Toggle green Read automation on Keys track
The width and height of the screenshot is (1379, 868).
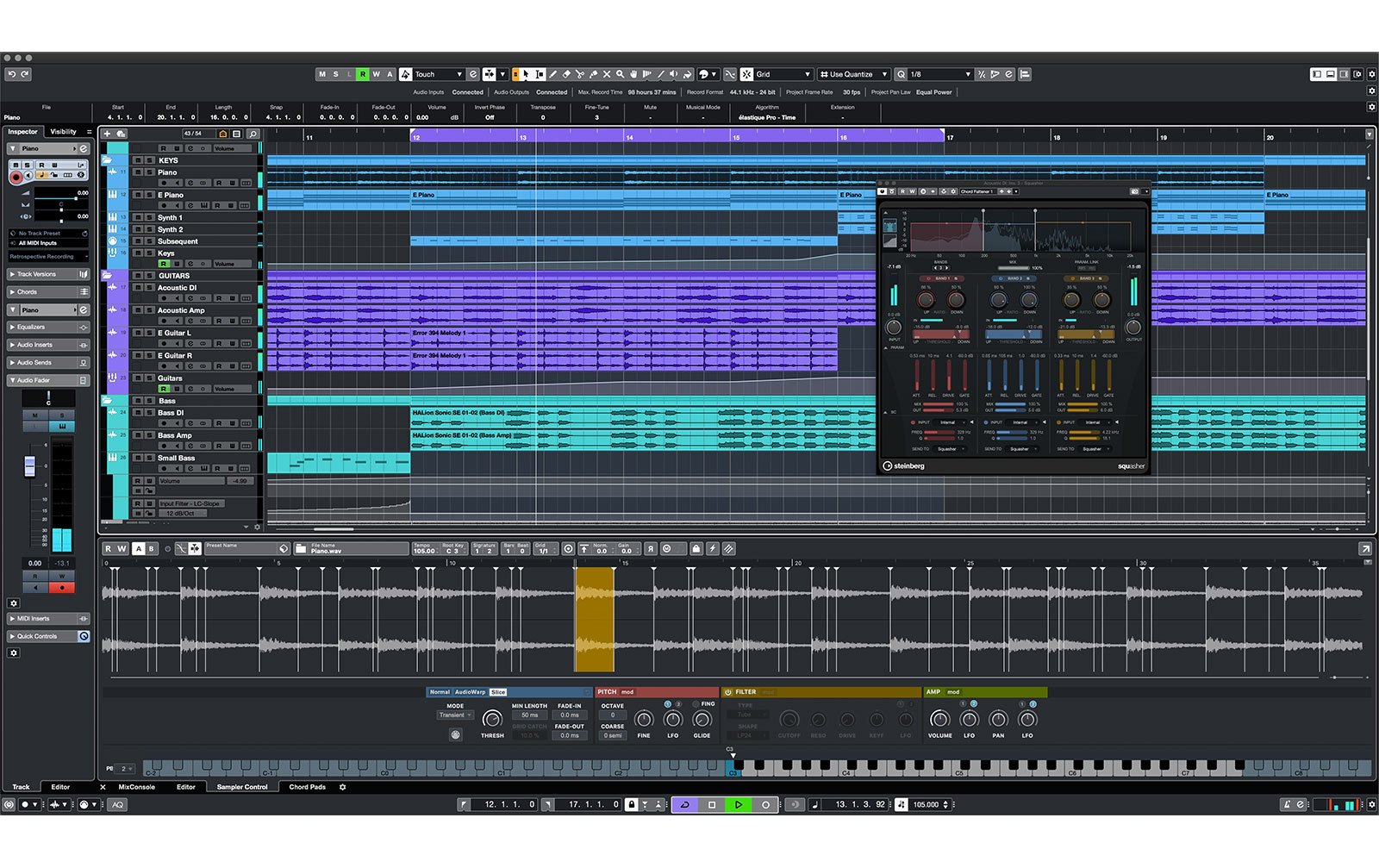[x=163, y=264]
